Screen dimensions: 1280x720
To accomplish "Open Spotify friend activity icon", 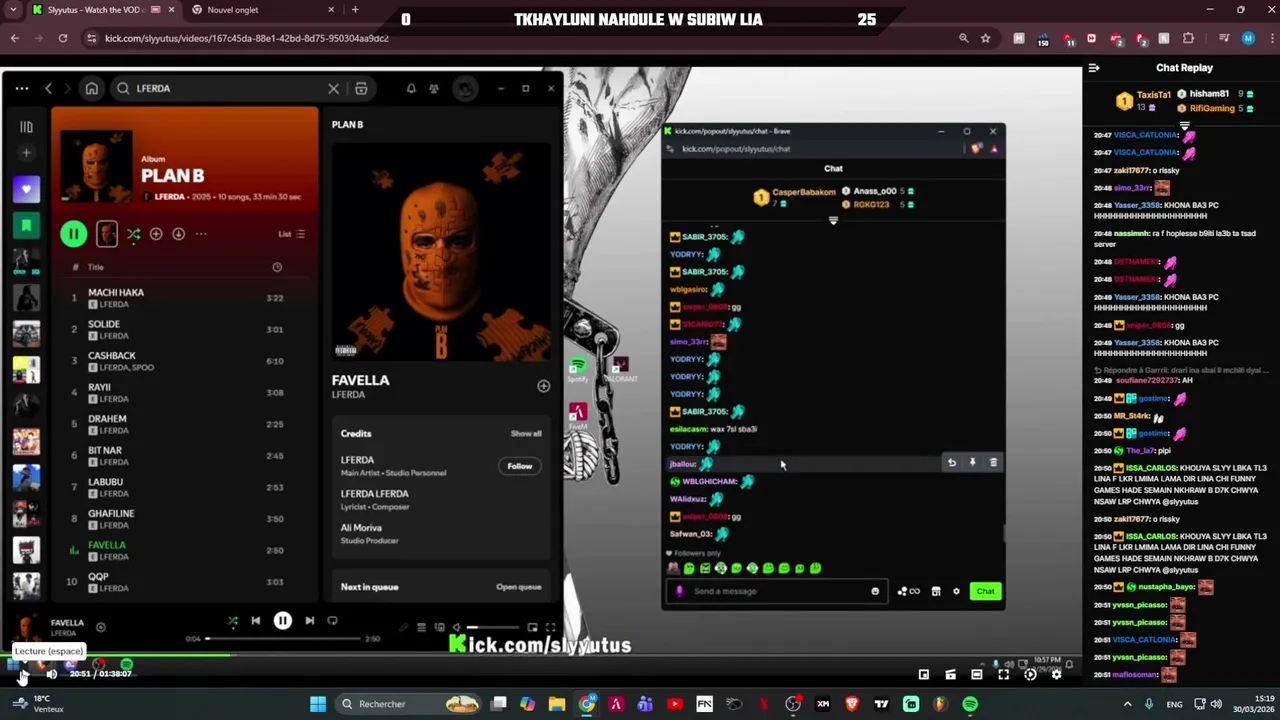I will [434, 88].
